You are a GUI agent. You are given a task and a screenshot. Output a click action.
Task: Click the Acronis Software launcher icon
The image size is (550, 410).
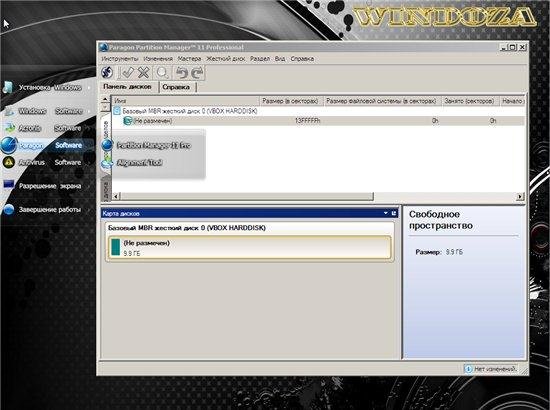9,128
